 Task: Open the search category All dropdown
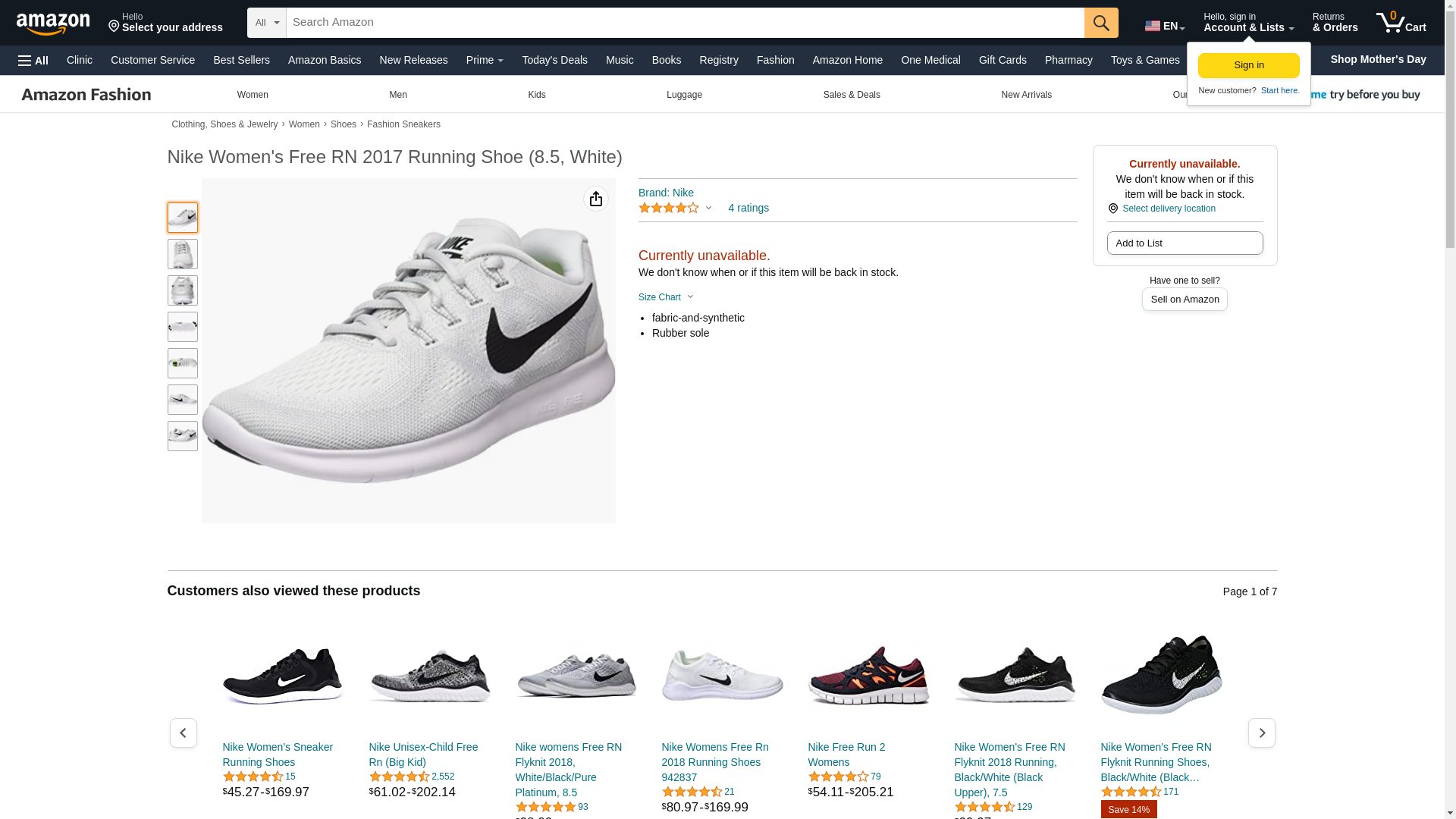[267, 23]
